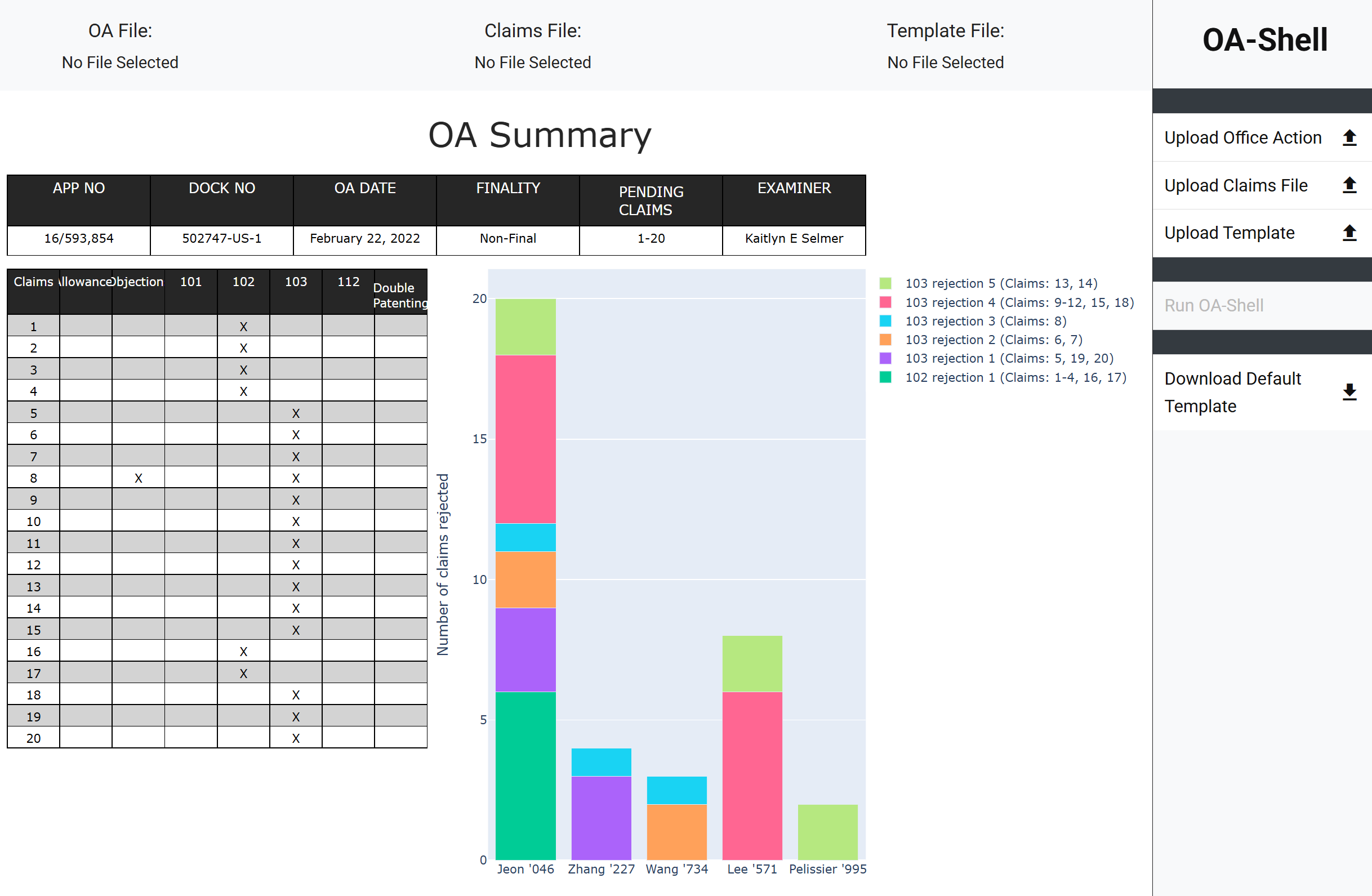Click the X in claim 8 Objection column

click(x=138, y=478)
